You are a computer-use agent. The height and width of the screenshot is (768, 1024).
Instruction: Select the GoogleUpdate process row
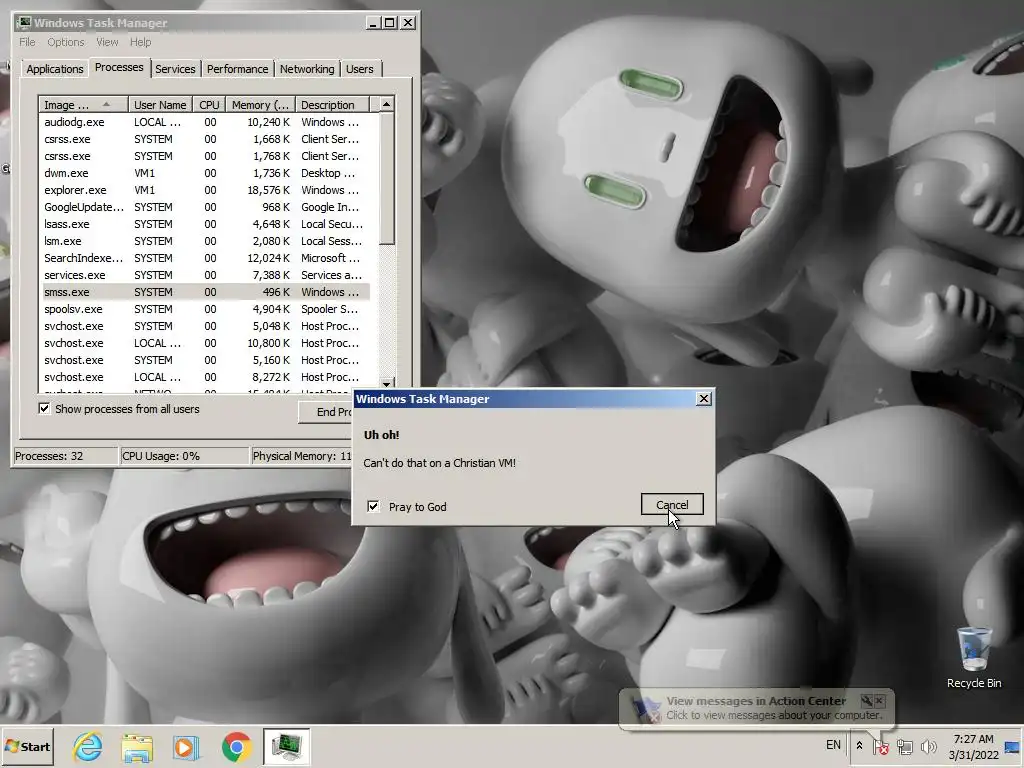pos(206,207)
